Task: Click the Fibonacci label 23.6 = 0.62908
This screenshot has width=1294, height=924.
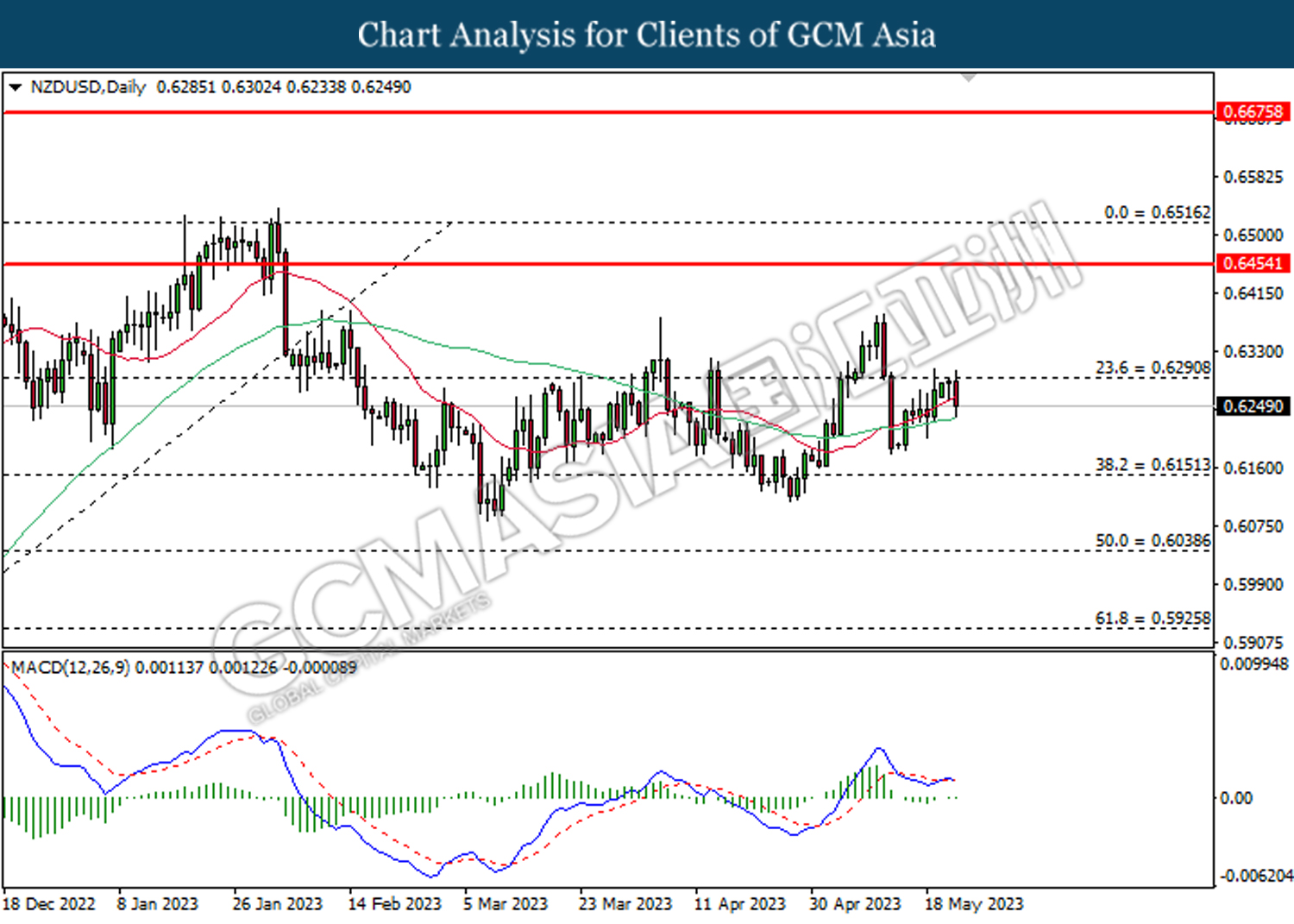Action: [x=1153, y=368]
